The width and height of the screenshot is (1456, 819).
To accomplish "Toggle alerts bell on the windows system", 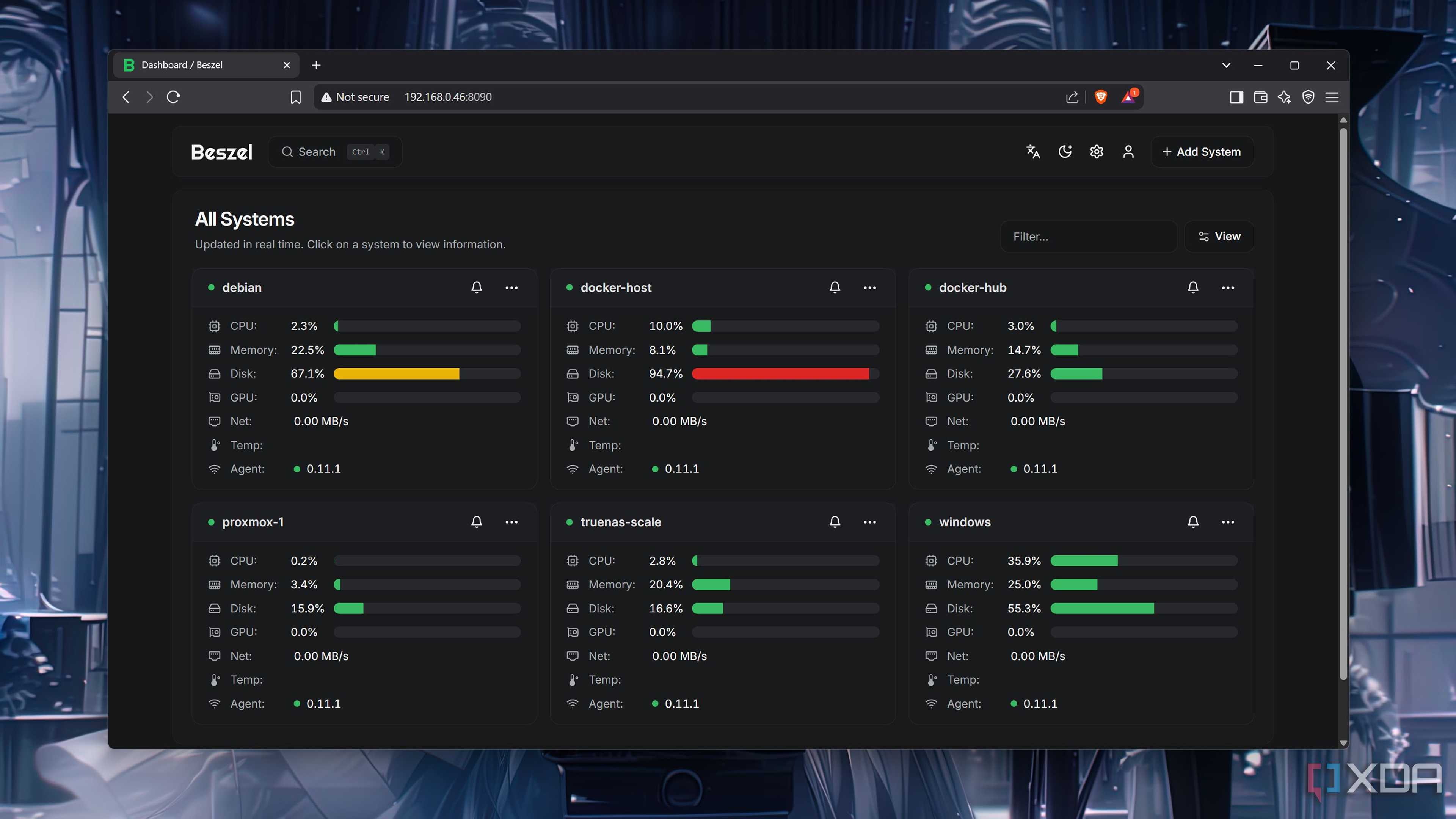I will 1193,522.
